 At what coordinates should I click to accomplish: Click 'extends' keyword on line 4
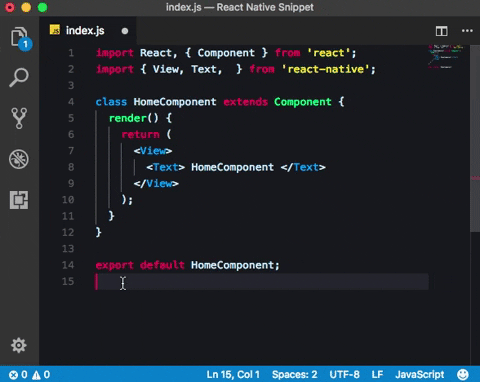[x=245, y=102]
